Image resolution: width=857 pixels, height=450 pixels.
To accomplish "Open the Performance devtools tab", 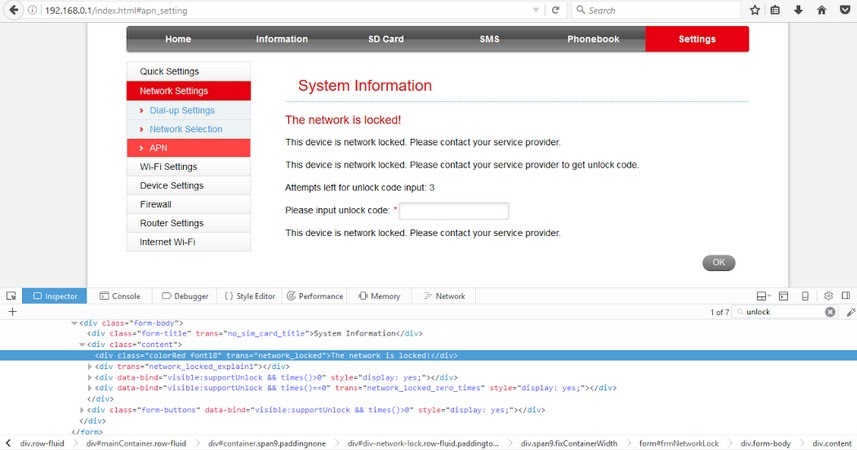I will click(315, 296).
